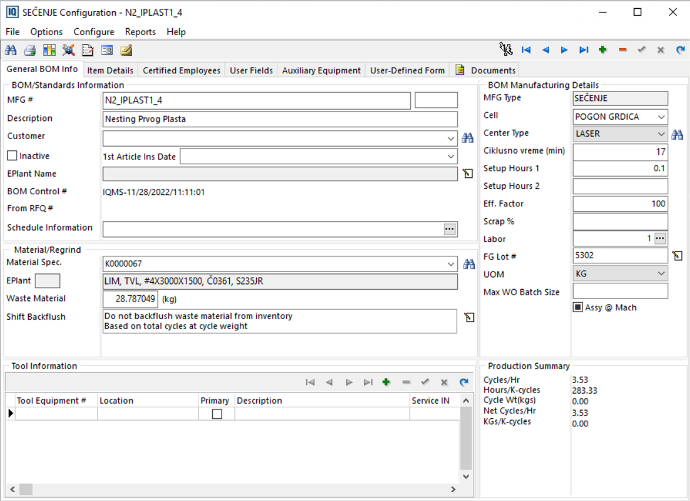This screenshot has width=690, height=501.
Task: Open the UOM dropdown showing KG
Action: [661, 274]
